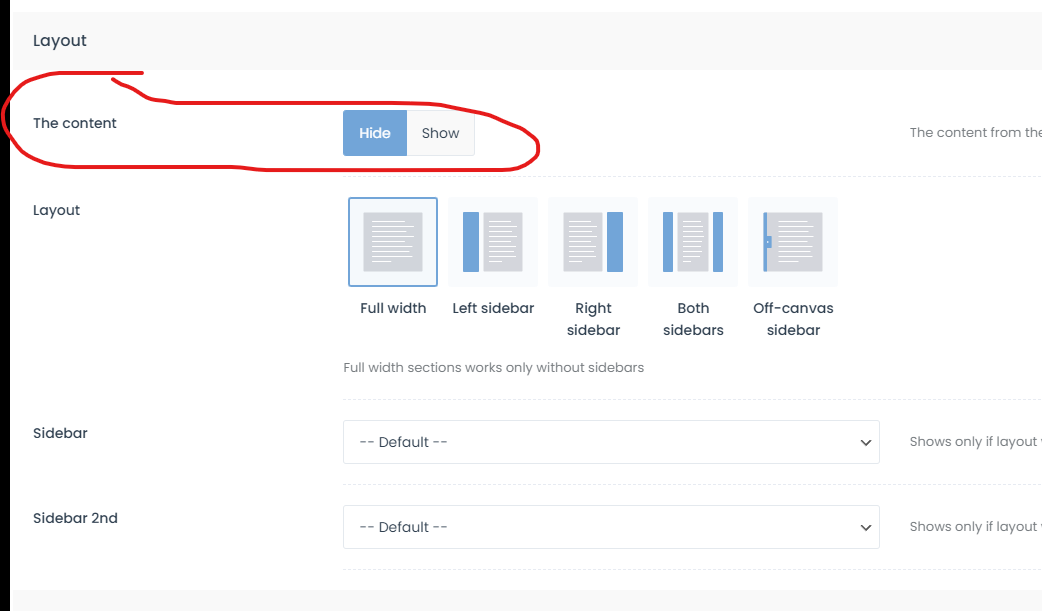The height and width of the screenshot is (611, 1042).
Task: Click the Full width label text
Action: pos(393,308)
